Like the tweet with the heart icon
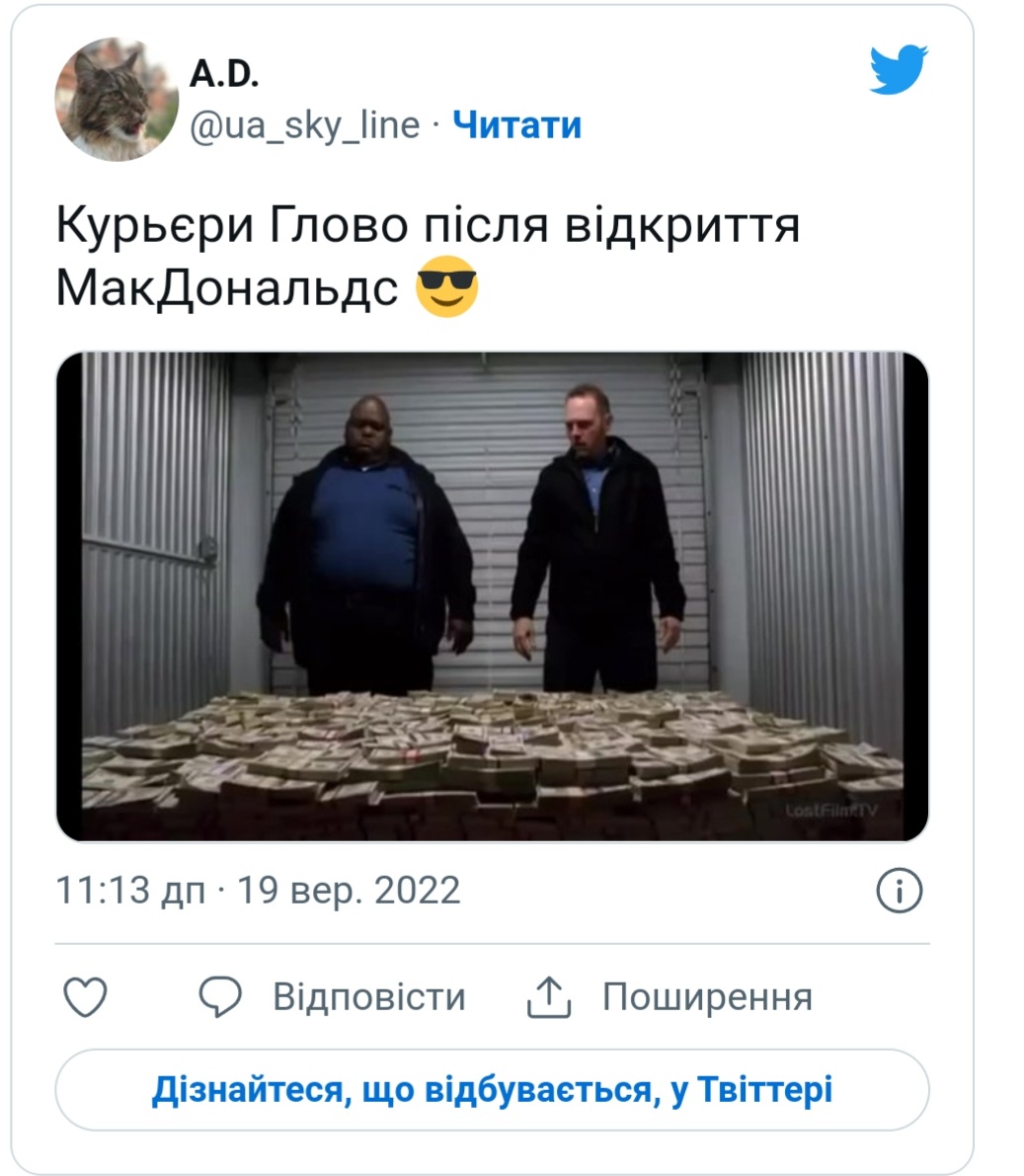The width and height of the screenshot is (1024, 1176). [86, 996]
